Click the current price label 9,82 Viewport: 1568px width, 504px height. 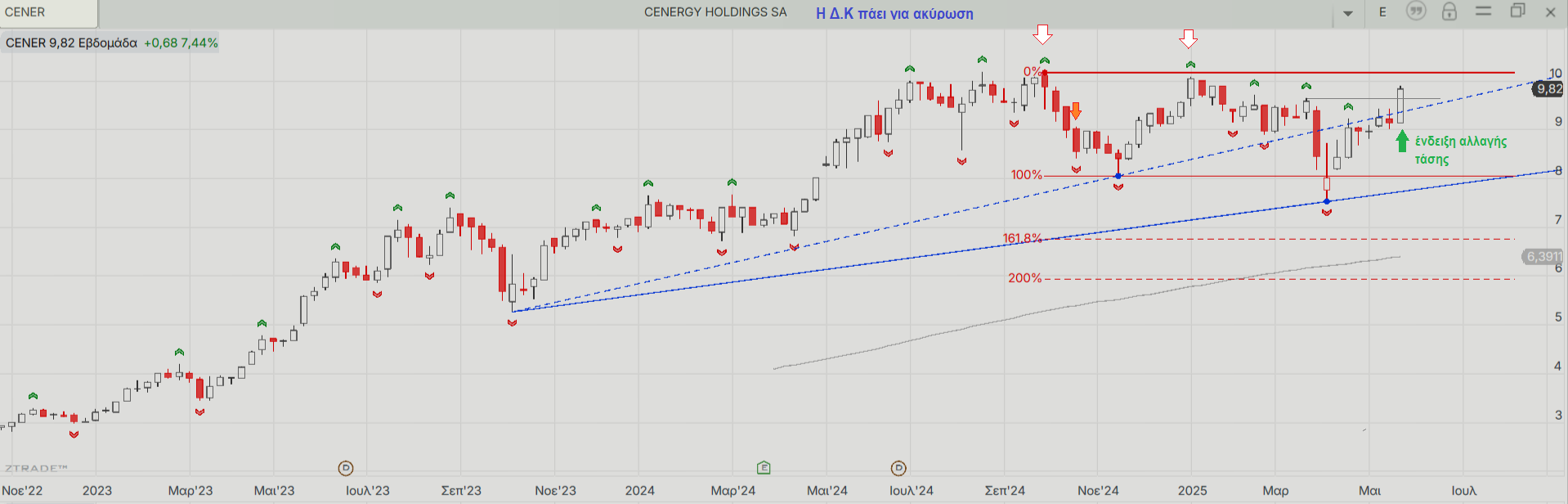point(1549,89)
